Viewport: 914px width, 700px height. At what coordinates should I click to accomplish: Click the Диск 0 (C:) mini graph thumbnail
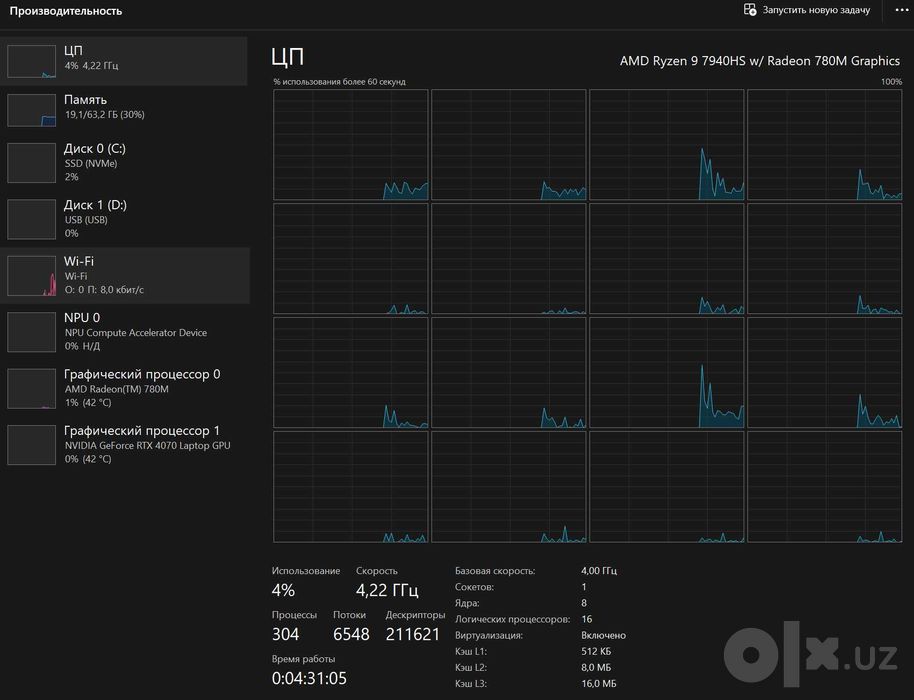31,163
